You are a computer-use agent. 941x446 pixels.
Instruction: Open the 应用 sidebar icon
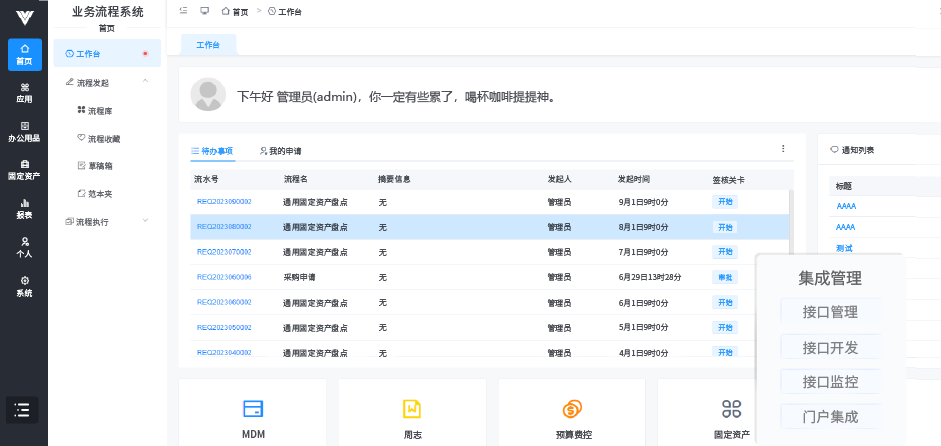pos(24,93)
